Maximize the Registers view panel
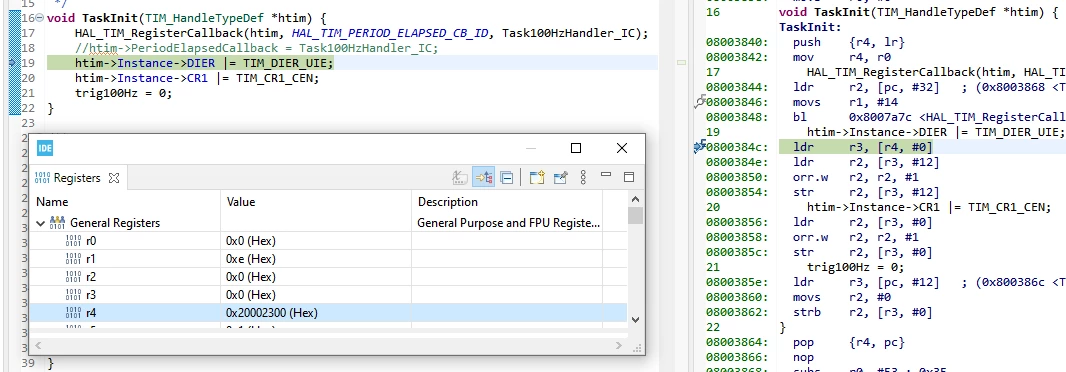The width and height of the screenshot is (1066, 372). tap(629, 177)
